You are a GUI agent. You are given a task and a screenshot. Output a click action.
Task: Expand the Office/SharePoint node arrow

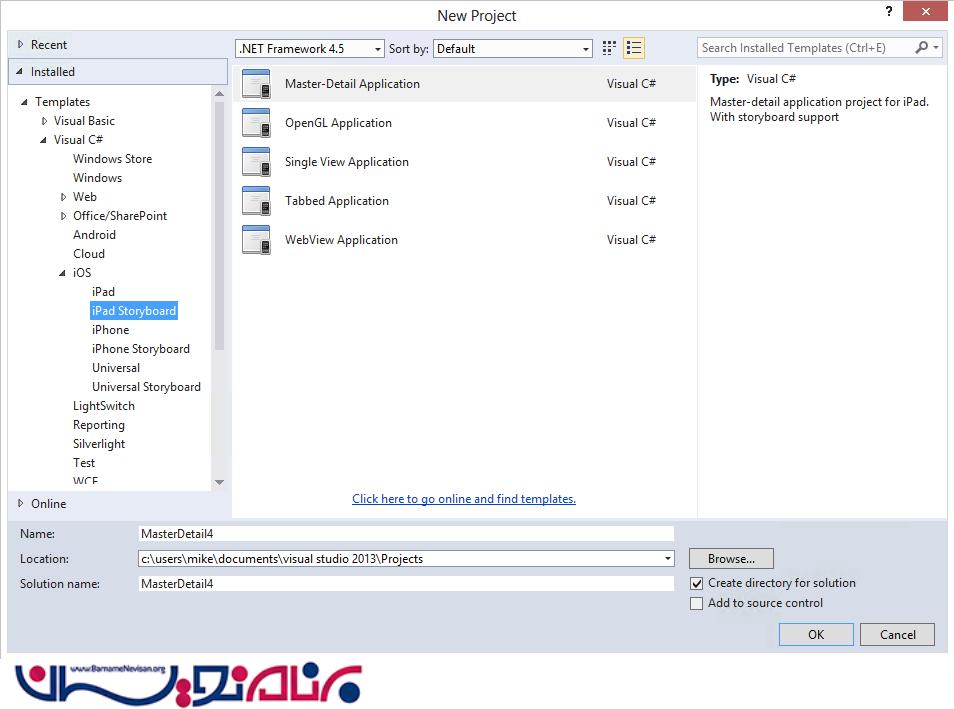pos(63,216)
